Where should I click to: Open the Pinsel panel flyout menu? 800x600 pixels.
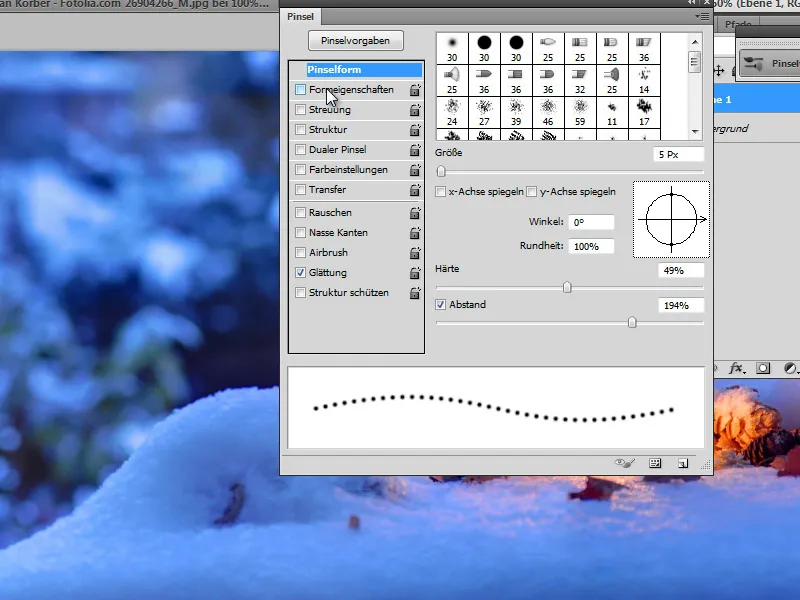click(702, 16)
